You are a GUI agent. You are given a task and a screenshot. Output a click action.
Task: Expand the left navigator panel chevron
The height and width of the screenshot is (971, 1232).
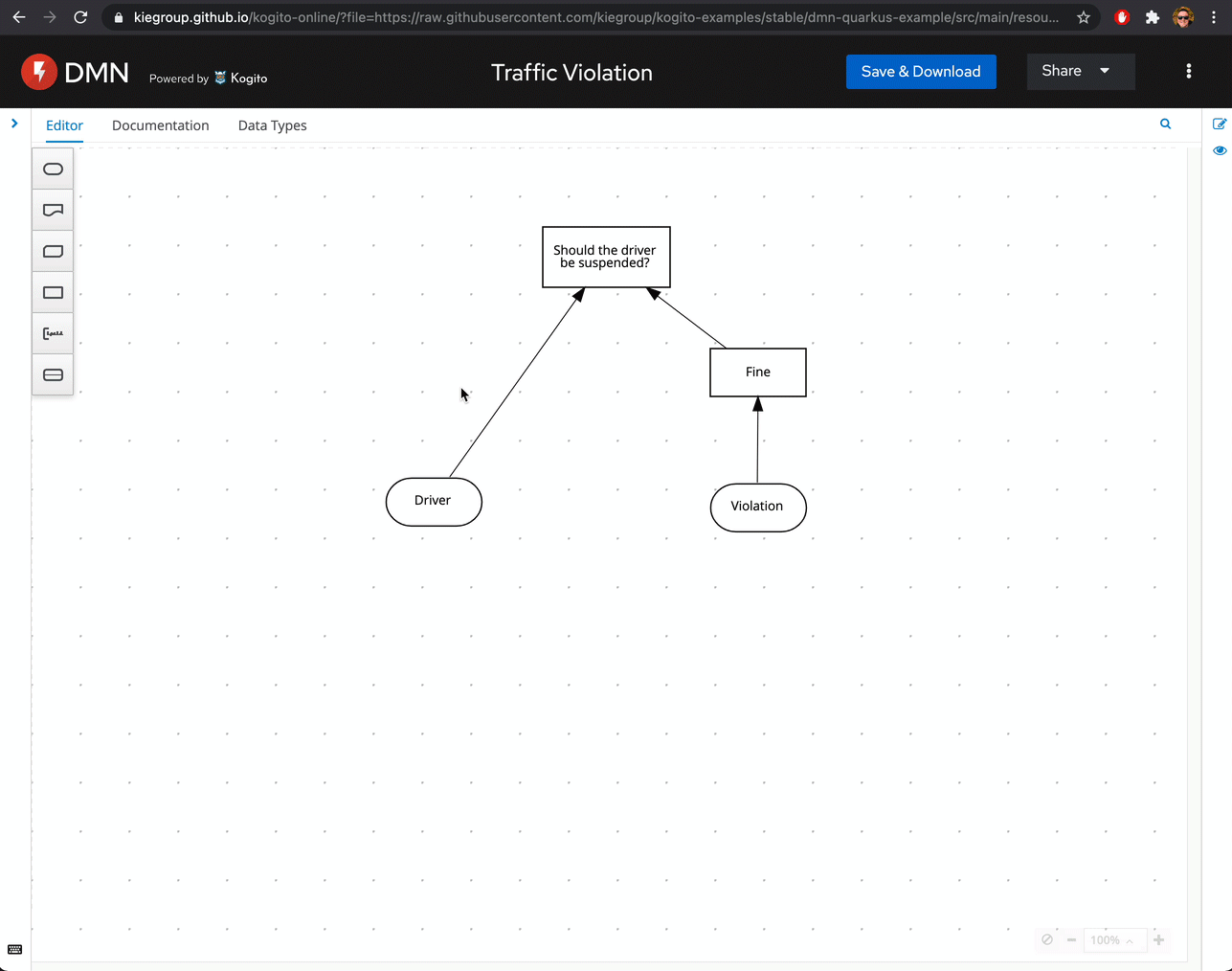tap(14, 124)
